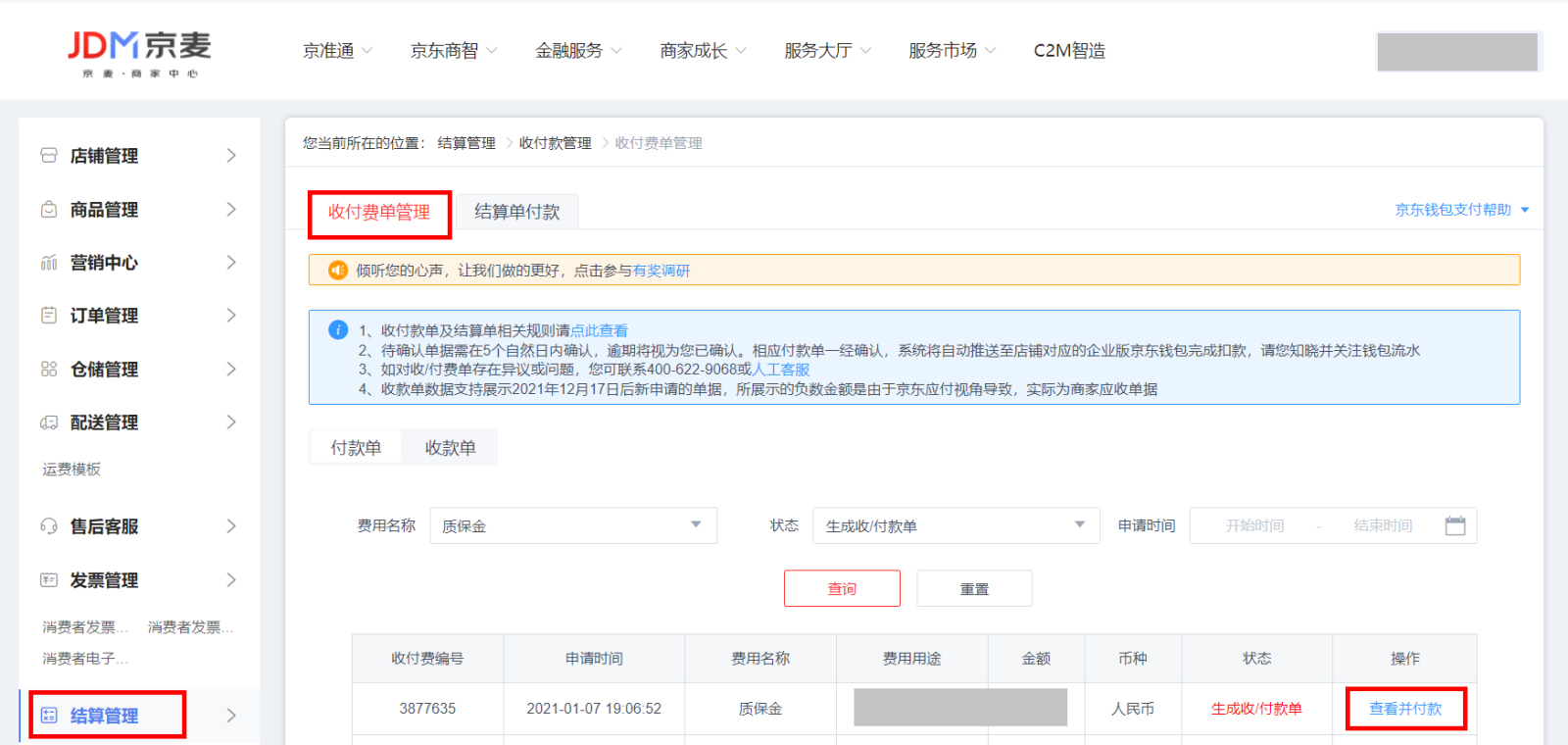Open 商家成长 top menu
The image size is (1568, 745).
[x=703, y=50]
